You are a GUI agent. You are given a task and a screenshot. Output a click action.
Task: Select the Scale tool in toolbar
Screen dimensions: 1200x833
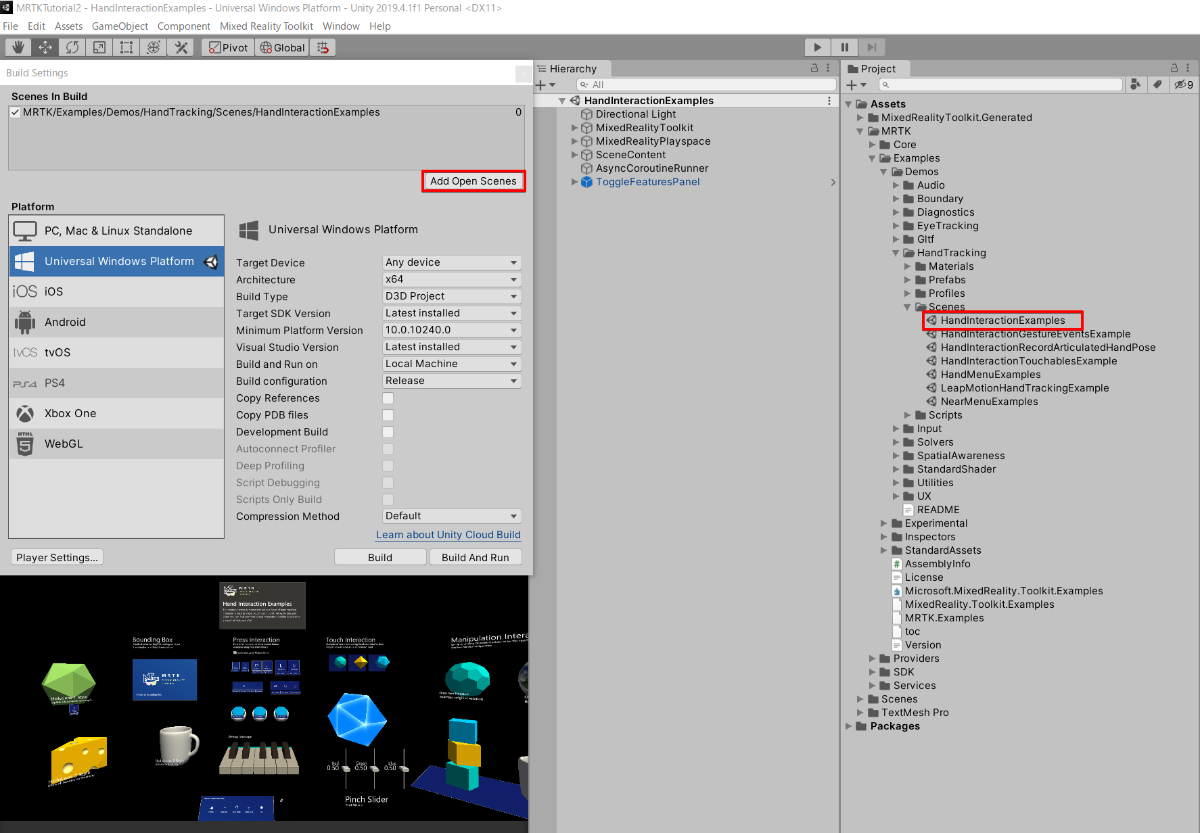click(x=99, y=47)
